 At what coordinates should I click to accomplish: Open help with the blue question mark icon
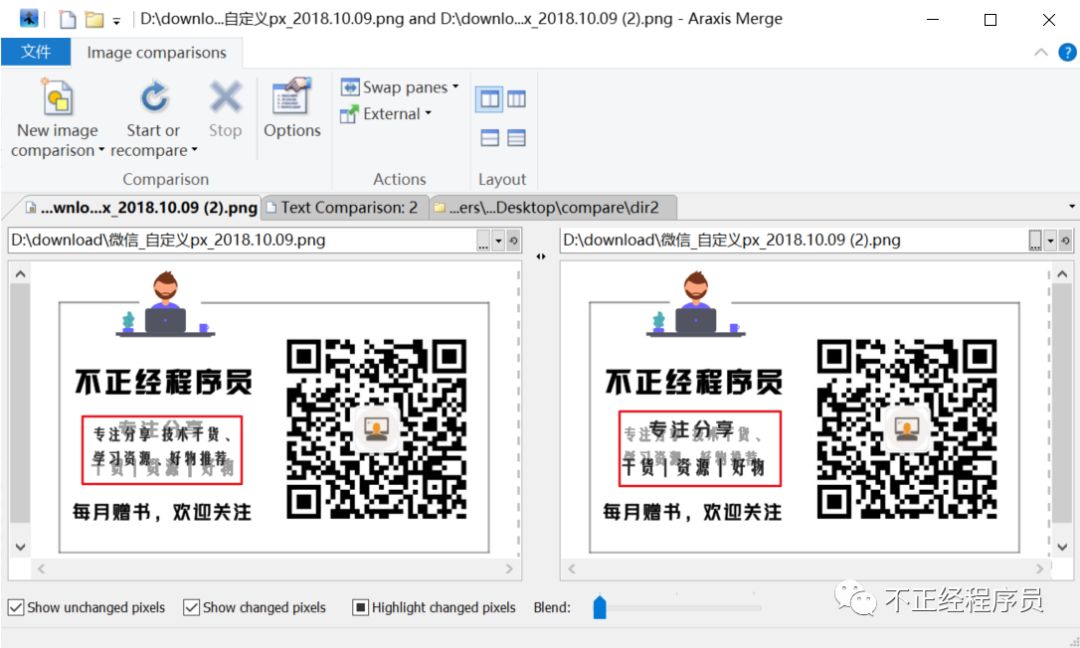coord(1067,52)
